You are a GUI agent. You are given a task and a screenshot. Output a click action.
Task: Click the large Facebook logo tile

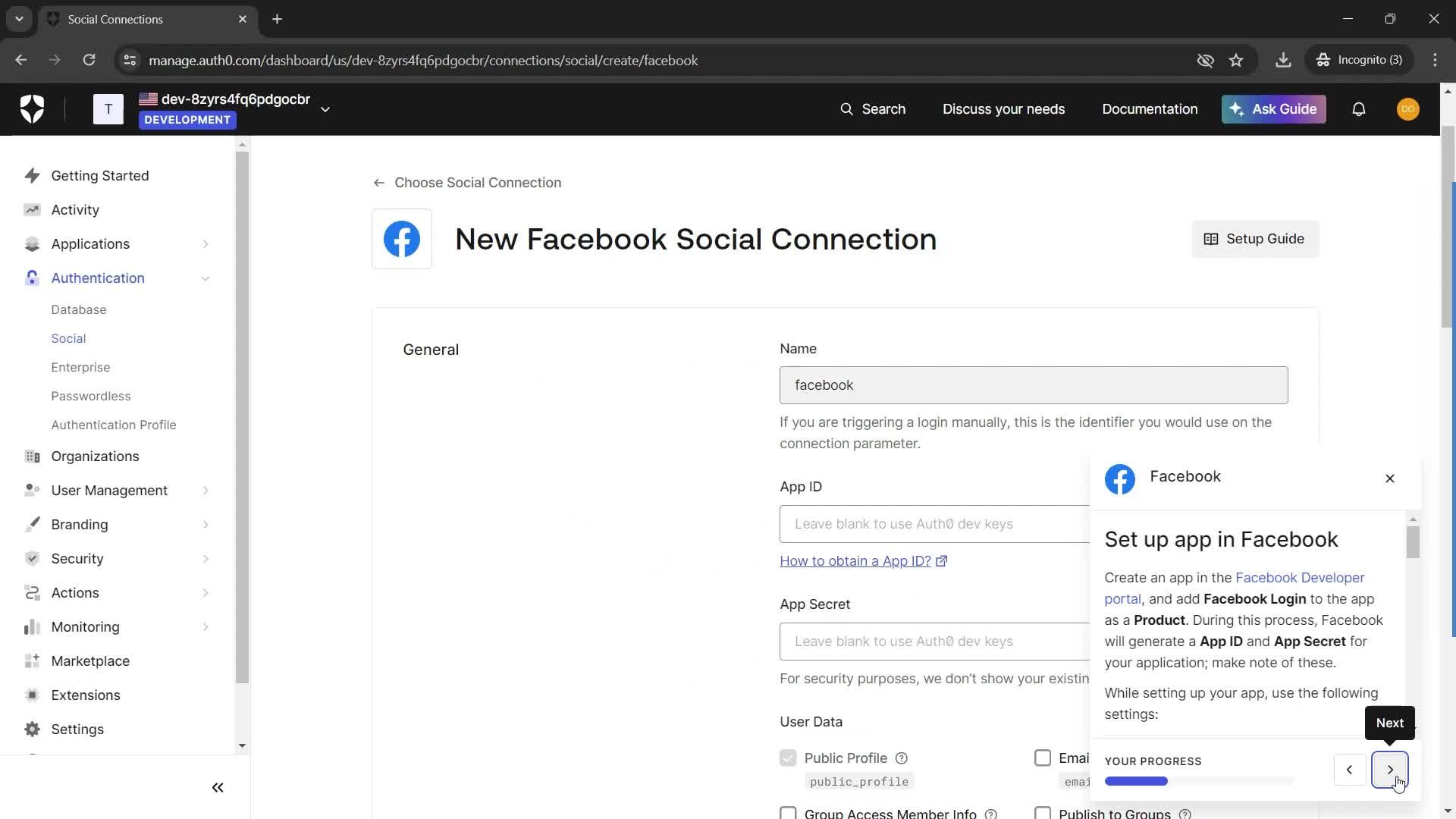(402, 239)
